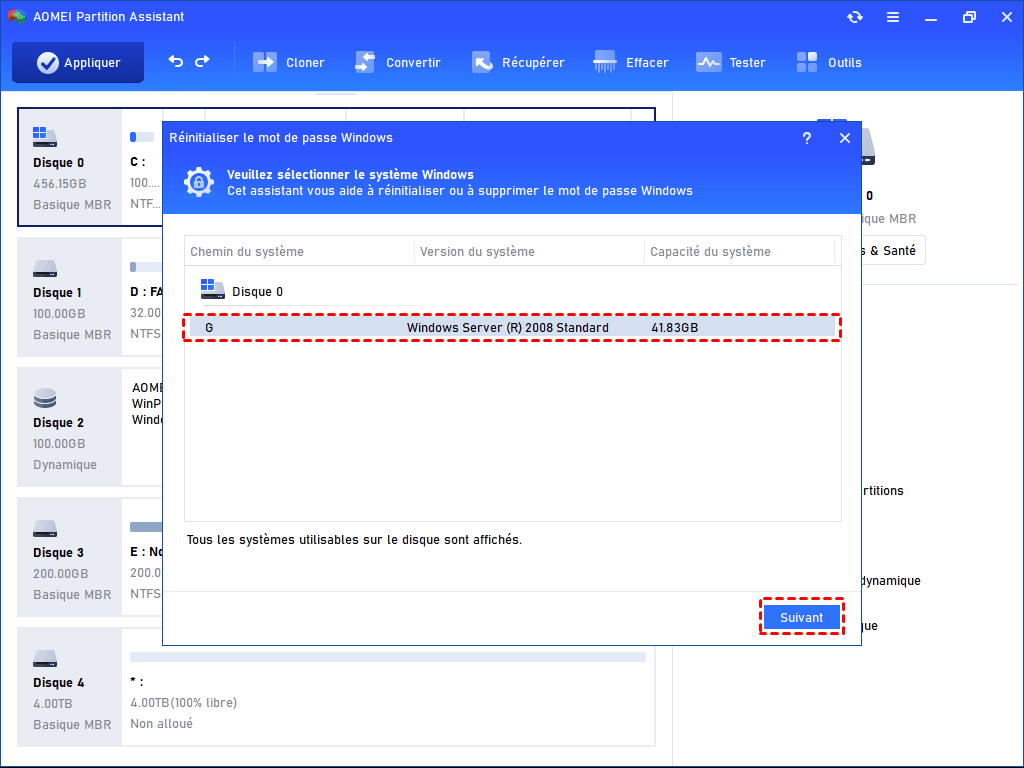Image resolution: width=1024 pixels, height=768 pixels.
Task: Click the Disque 4 partition usage bar
Action: [388, 657]
